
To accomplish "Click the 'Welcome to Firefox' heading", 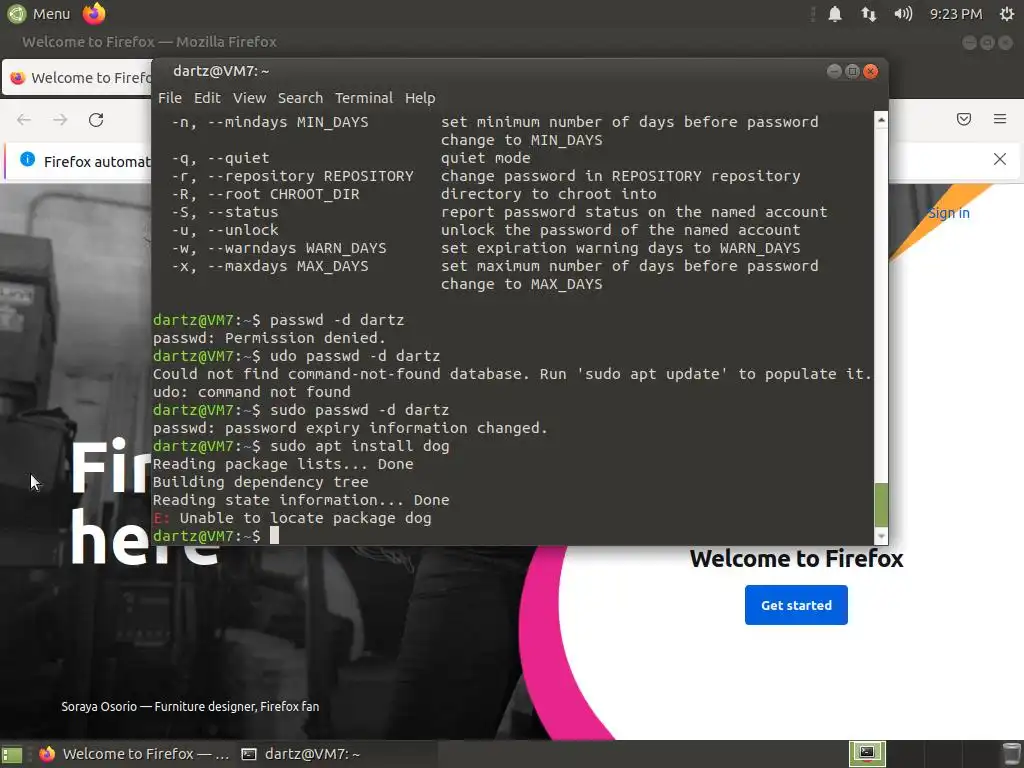I will point(796,559).
